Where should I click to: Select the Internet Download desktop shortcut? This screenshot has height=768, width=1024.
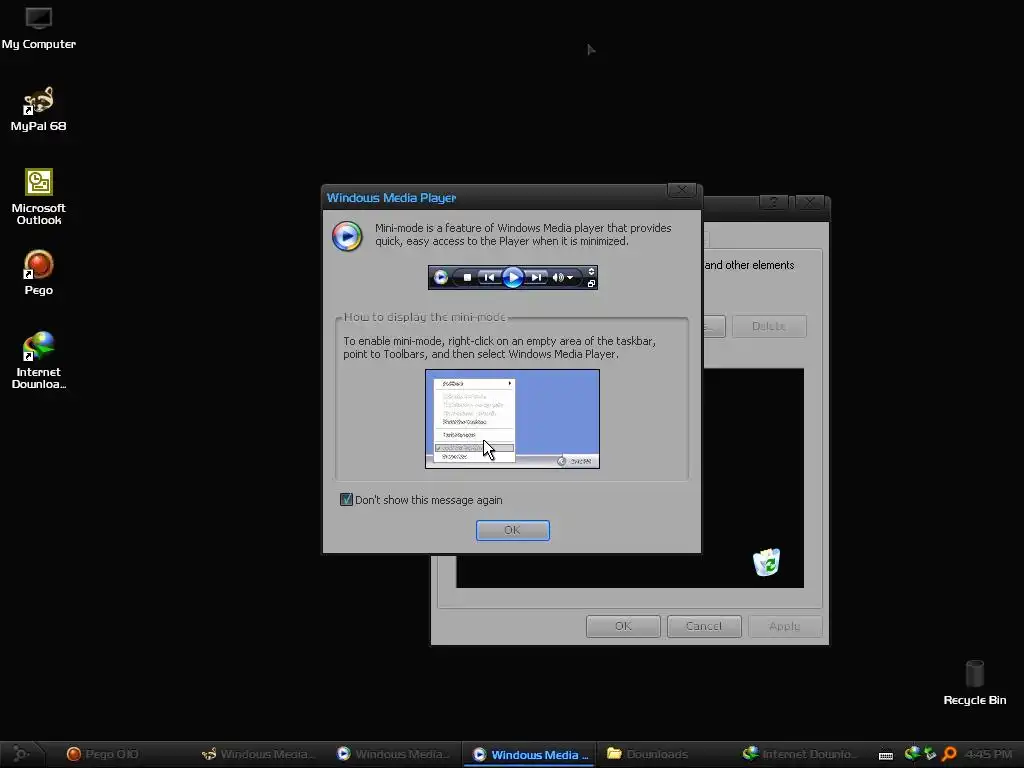[x=39, y=360]
